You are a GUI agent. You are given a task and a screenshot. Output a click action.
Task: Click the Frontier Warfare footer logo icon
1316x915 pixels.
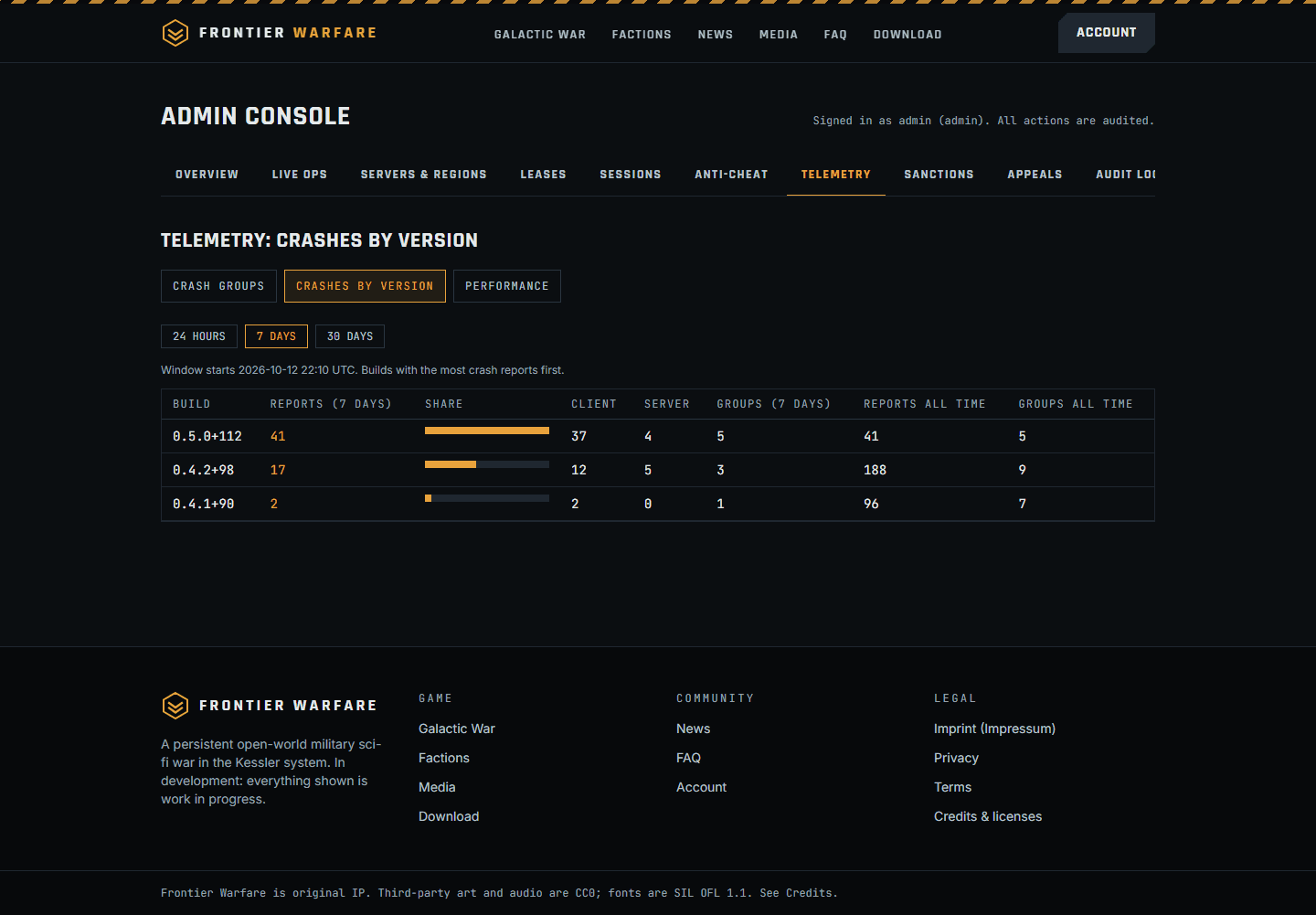click(175, 706)
